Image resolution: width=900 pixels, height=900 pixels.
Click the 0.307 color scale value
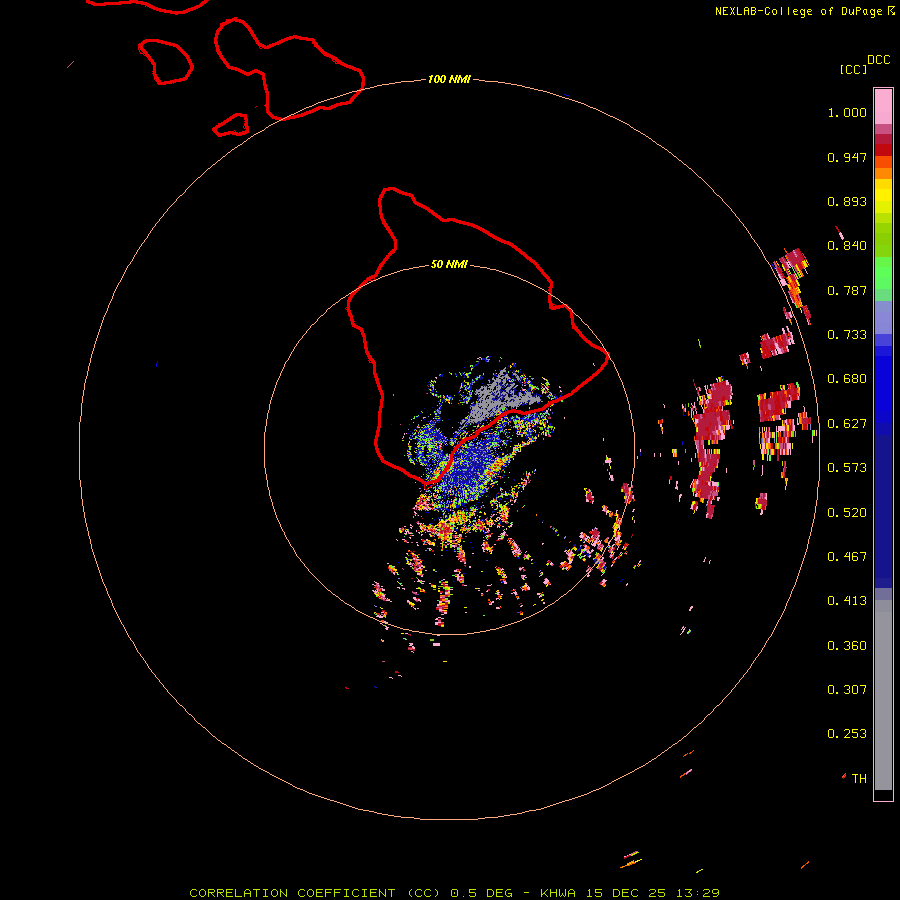pyautogui.click(x=847, y=690)
